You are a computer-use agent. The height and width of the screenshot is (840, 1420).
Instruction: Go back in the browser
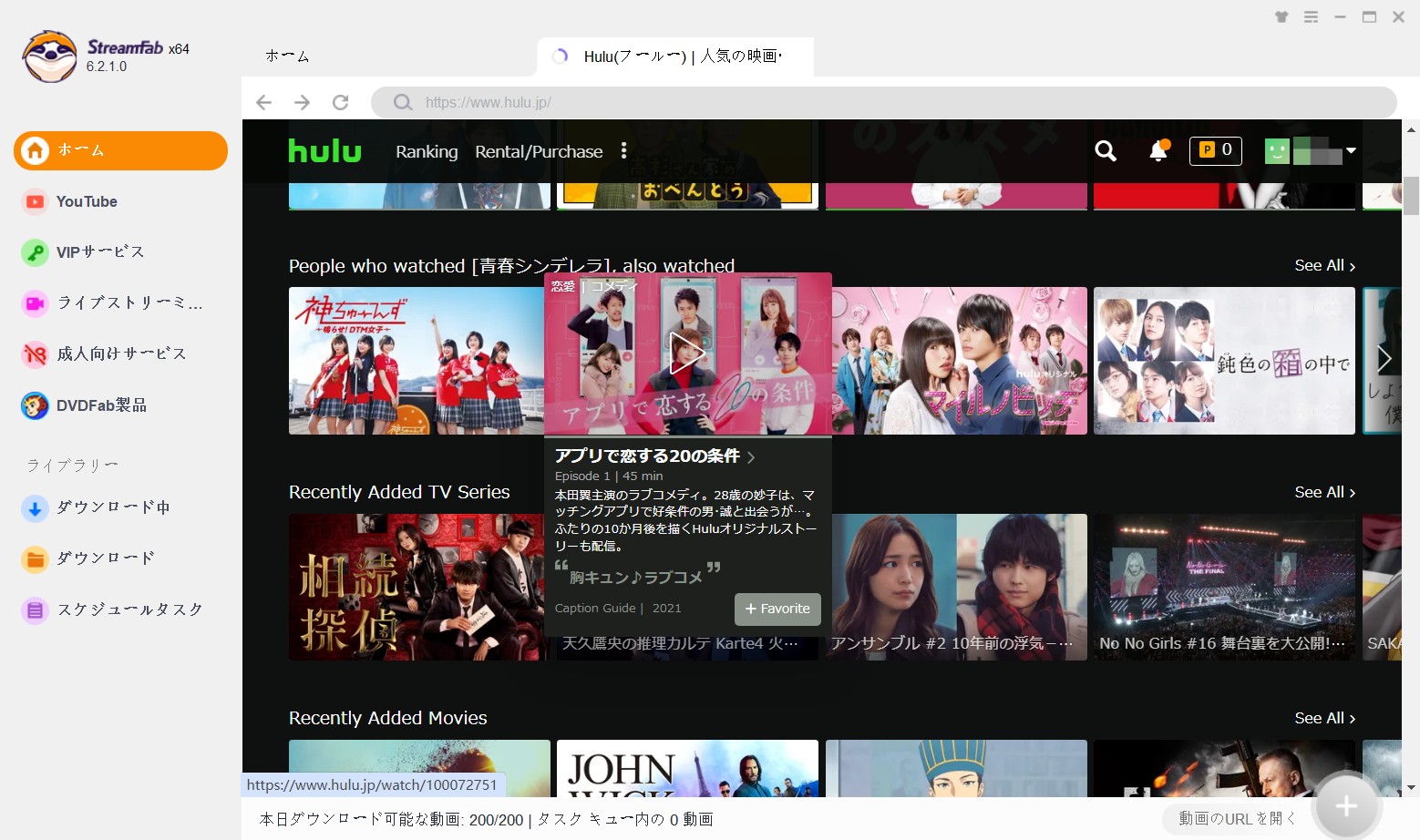pos(264,102)
